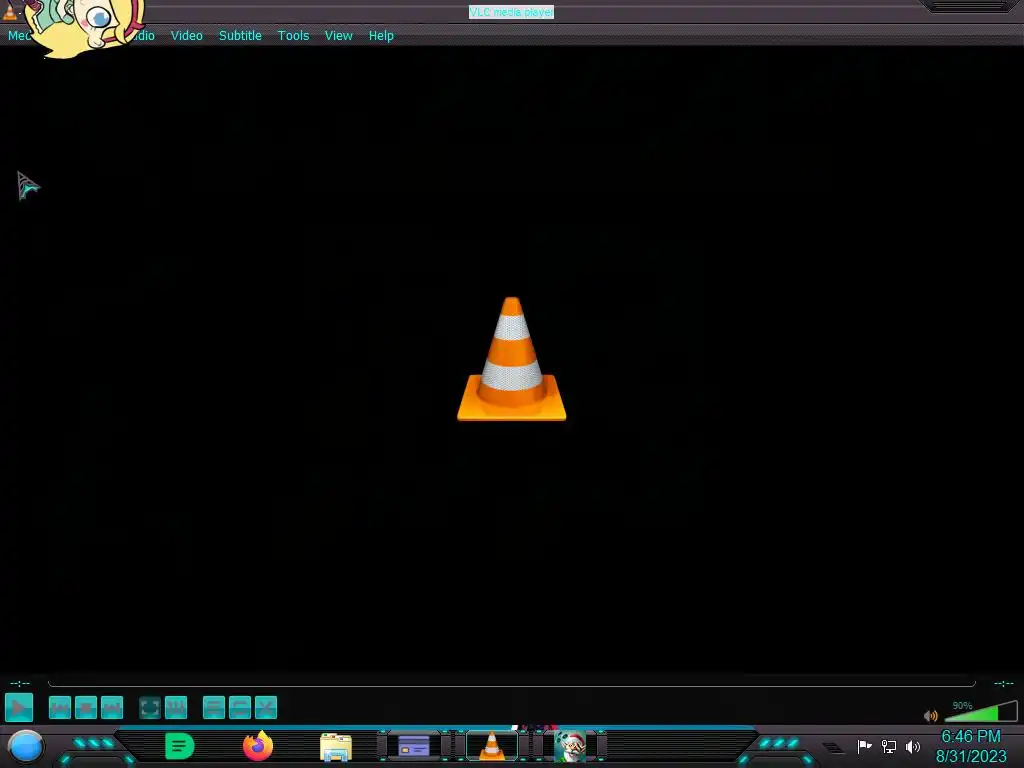Toggle the playlist view
The height and width of the screenshot is (768, 1024).
(x=214, y=708)
